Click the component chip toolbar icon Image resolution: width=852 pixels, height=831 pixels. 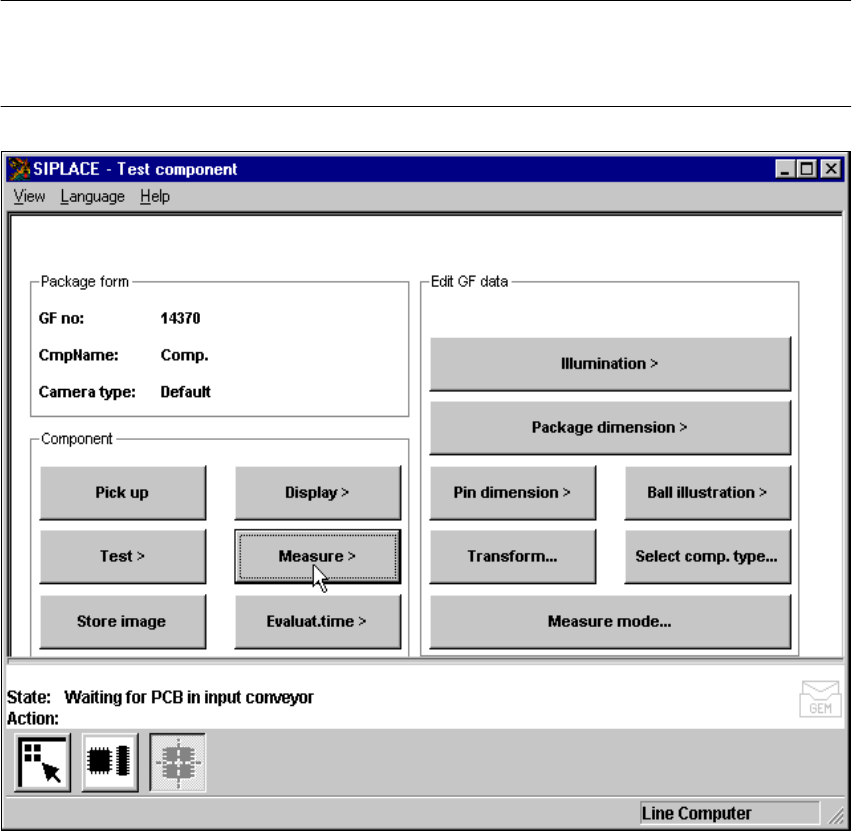[x=110, y=764]
